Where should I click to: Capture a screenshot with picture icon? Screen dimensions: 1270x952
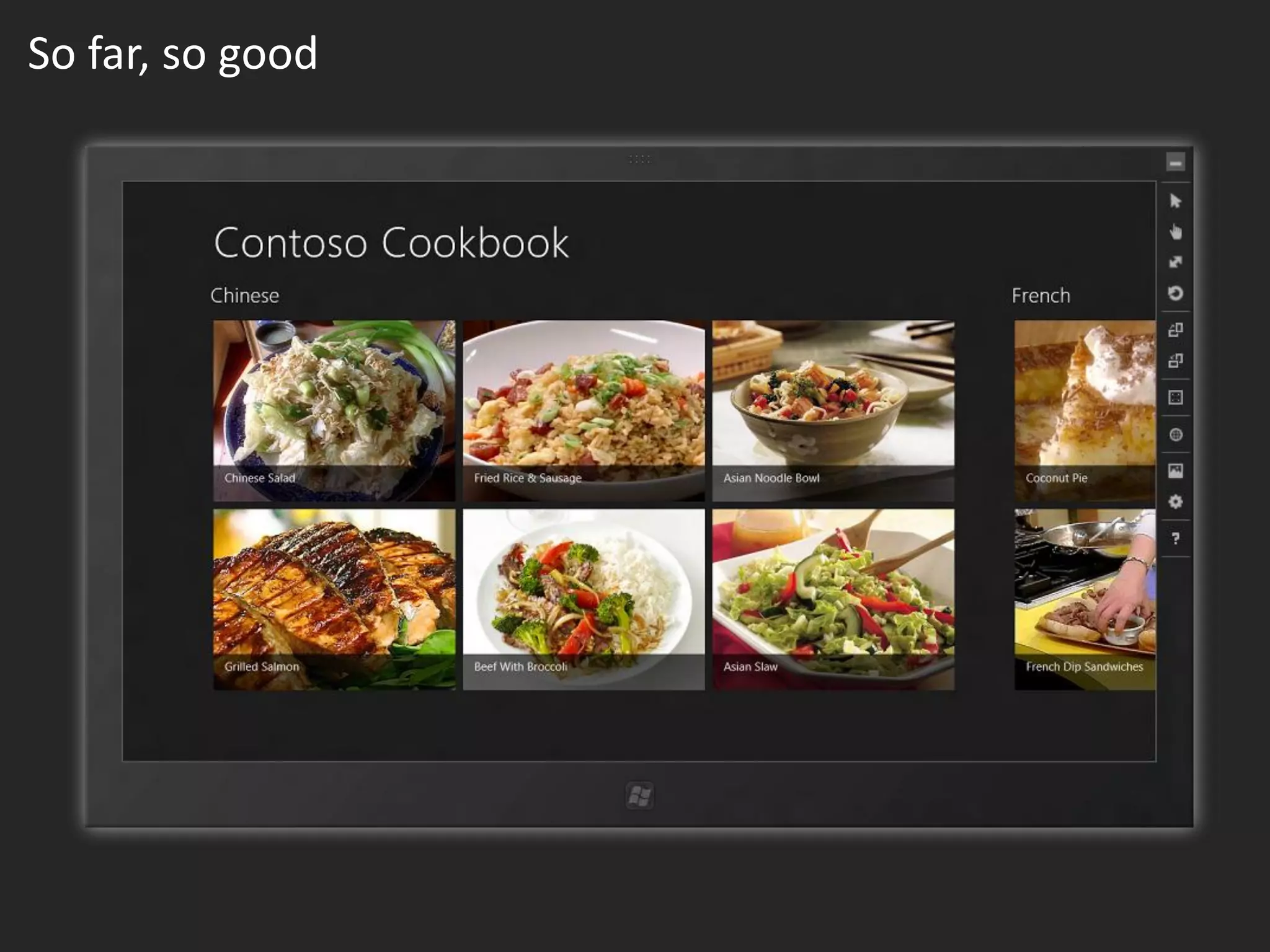1175,471
